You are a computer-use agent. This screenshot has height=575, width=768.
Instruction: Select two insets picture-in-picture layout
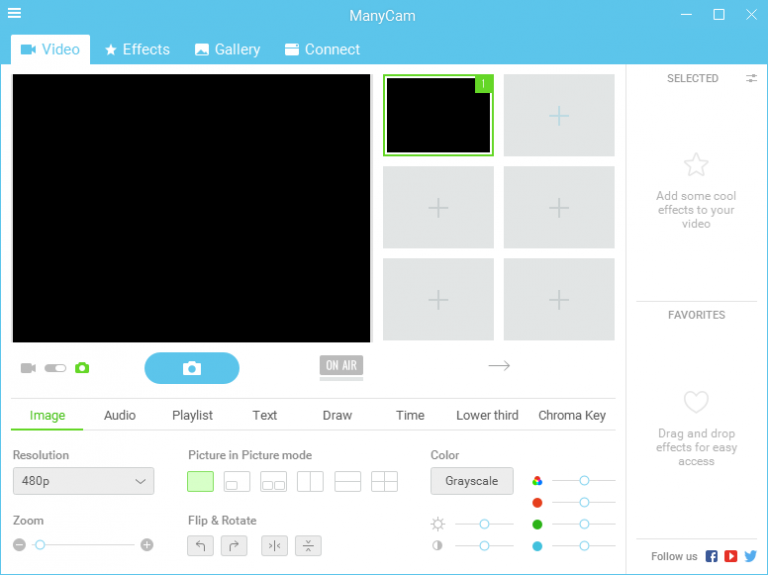click(x=274, y=481)
